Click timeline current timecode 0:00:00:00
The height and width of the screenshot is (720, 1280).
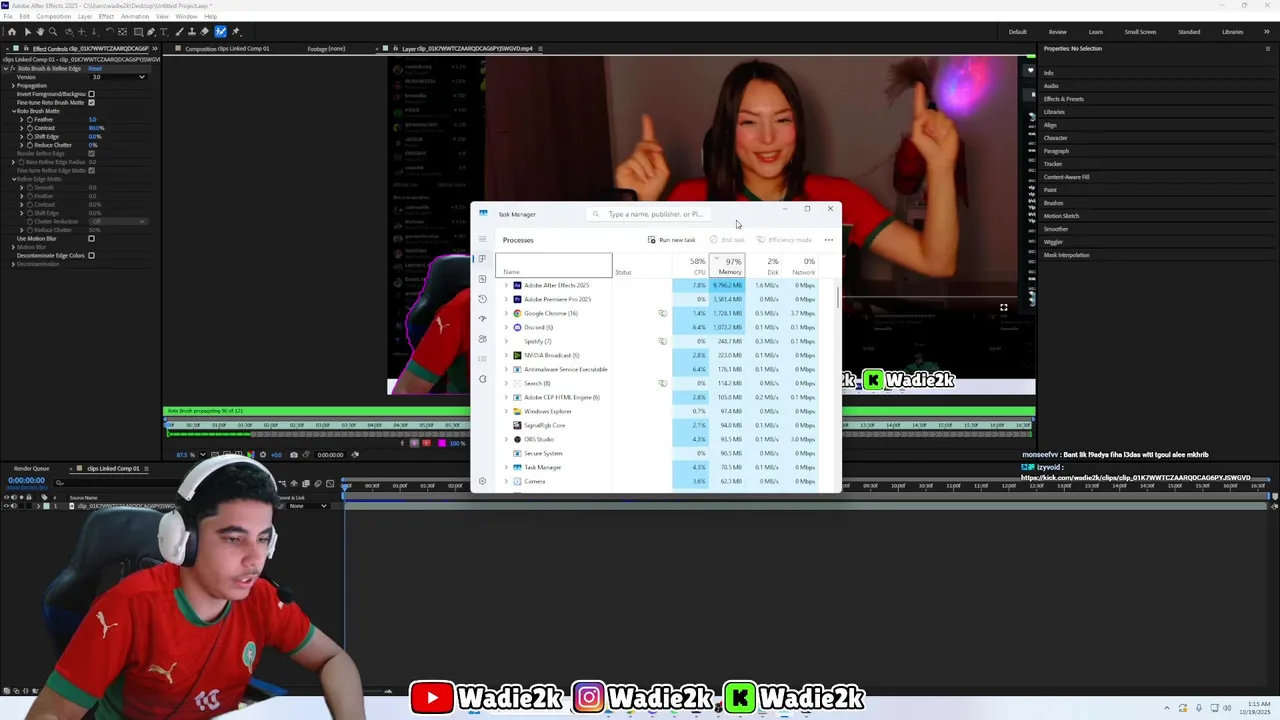tap(26, 480)
